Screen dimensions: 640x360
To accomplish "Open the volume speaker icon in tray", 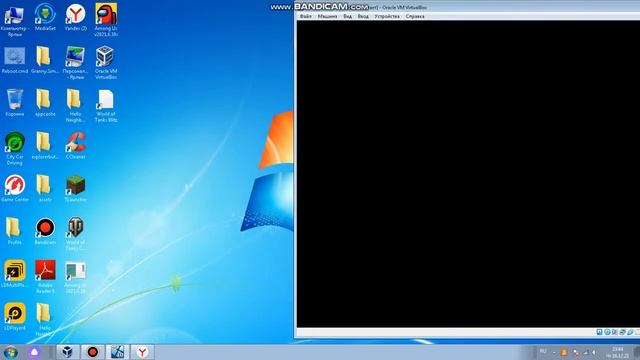I will click(594, 352).
